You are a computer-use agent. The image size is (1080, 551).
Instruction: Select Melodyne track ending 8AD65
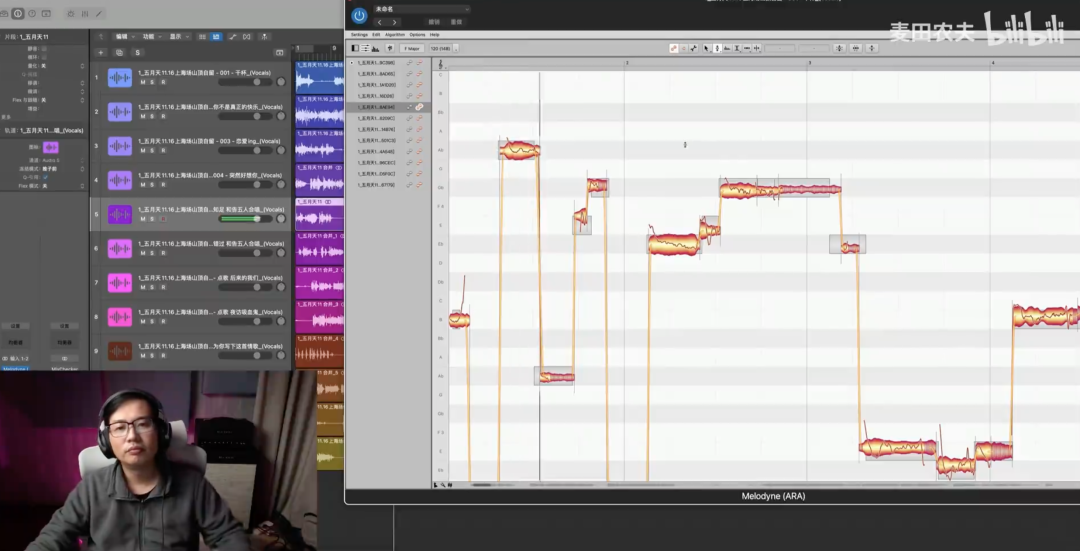click(376, 74)
